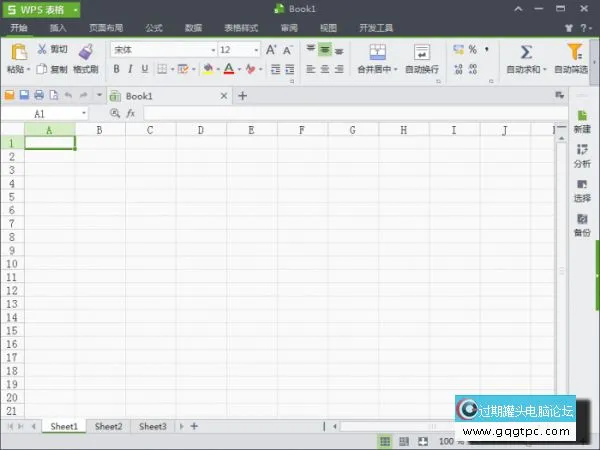
Task: Click the increase font size icon
Action: click(x=271, y=49)
